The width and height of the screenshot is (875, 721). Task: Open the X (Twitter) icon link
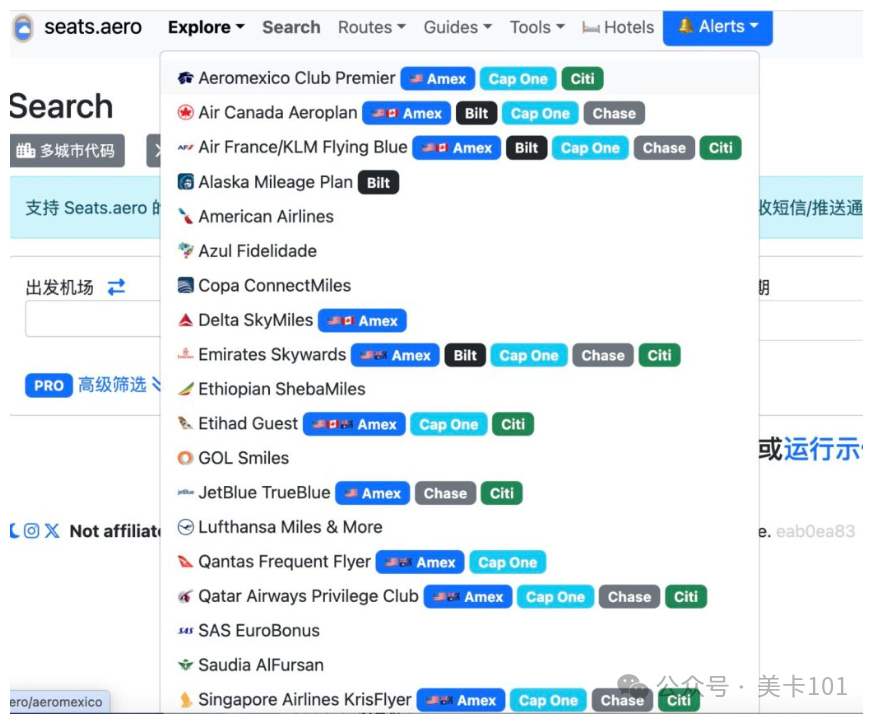coord(52,530)
